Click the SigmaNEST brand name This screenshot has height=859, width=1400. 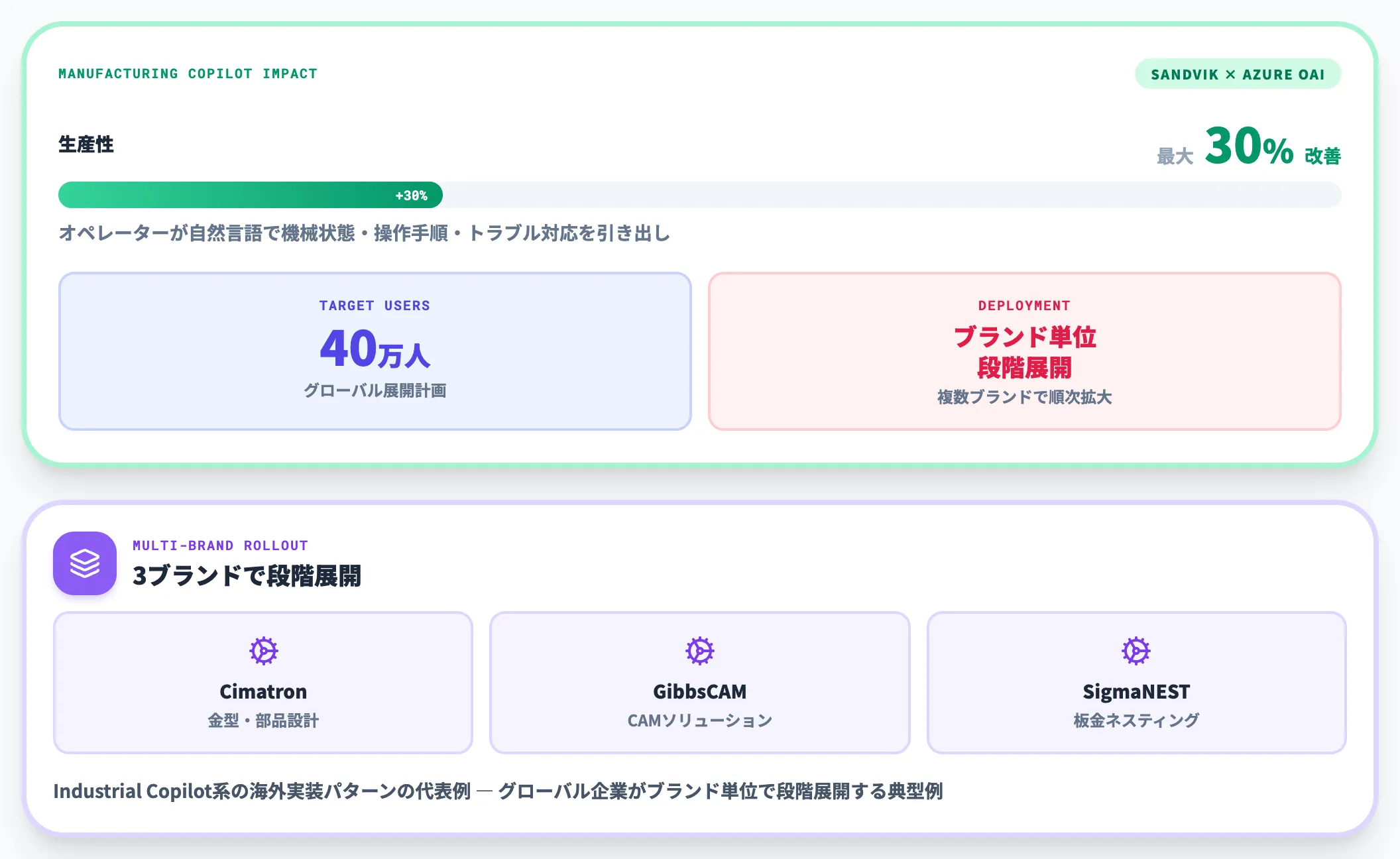1136,691
